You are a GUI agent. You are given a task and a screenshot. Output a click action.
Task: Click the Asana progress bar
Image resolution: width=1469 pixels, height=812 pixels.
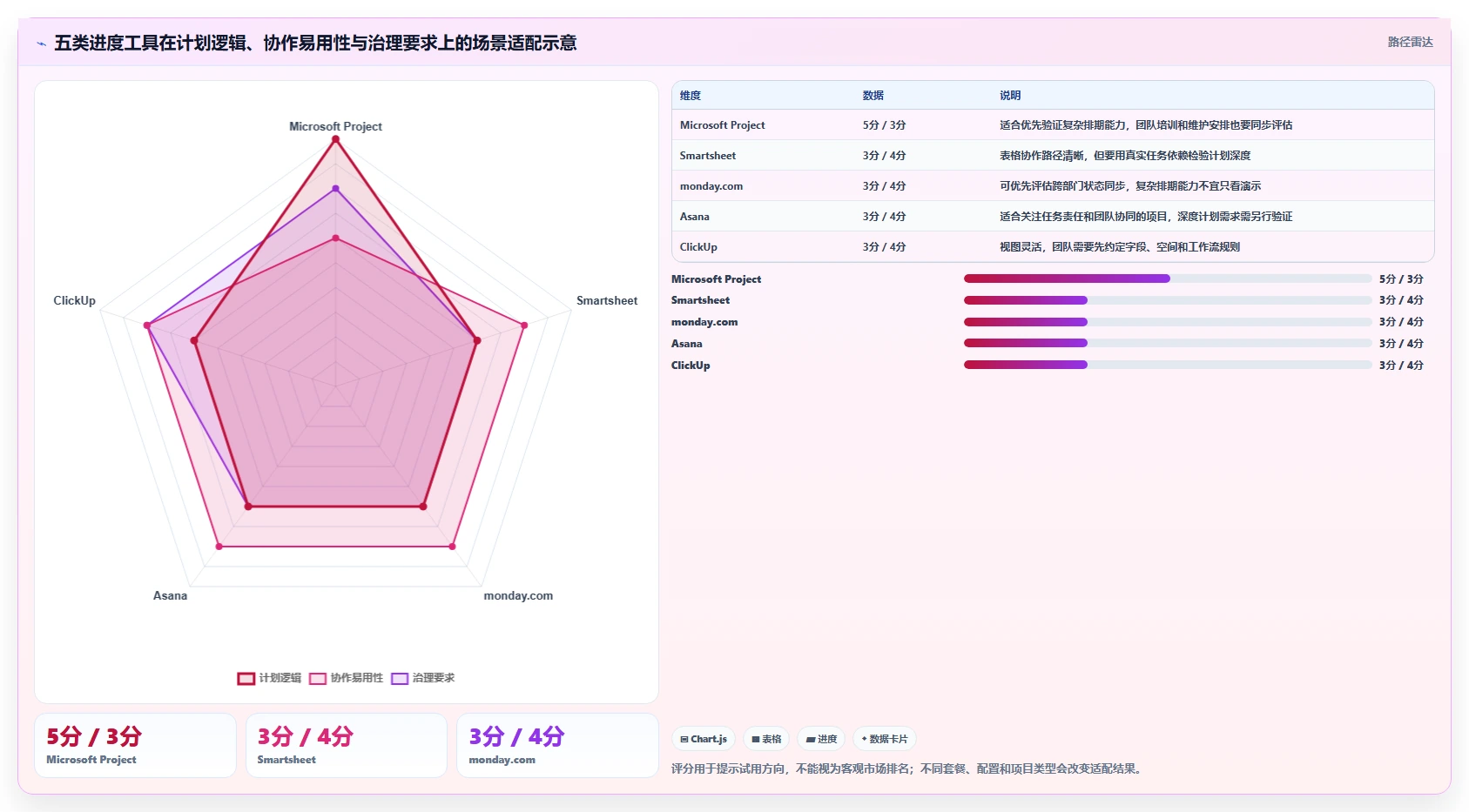[x=1168, y=343]
